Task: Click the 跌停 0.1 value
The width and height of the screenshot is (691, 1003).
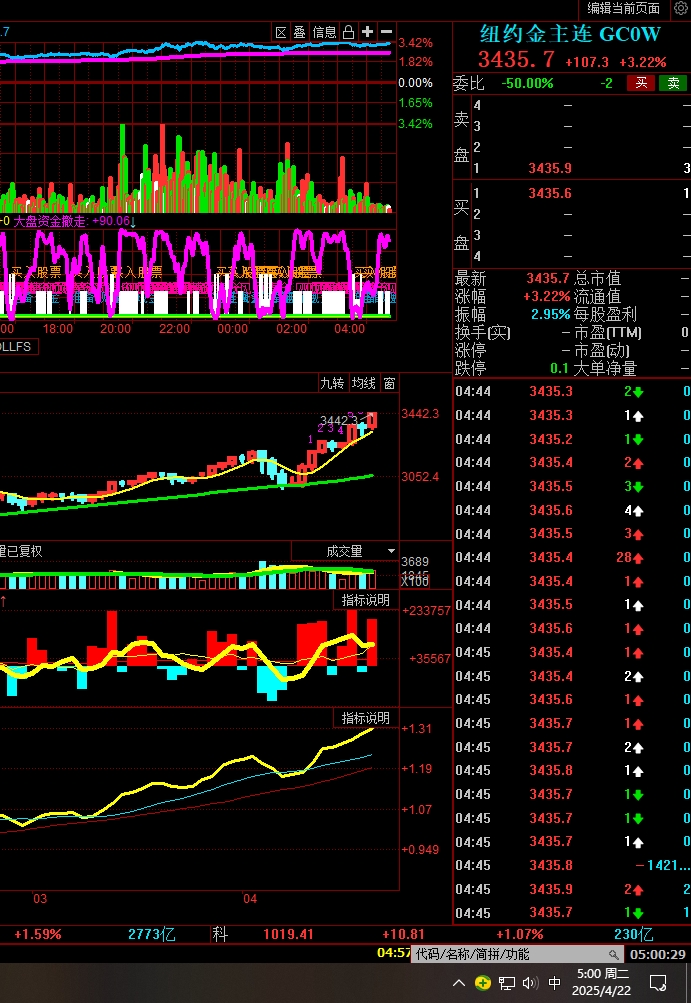Action: pyautogui.click(x=559, y=368)
